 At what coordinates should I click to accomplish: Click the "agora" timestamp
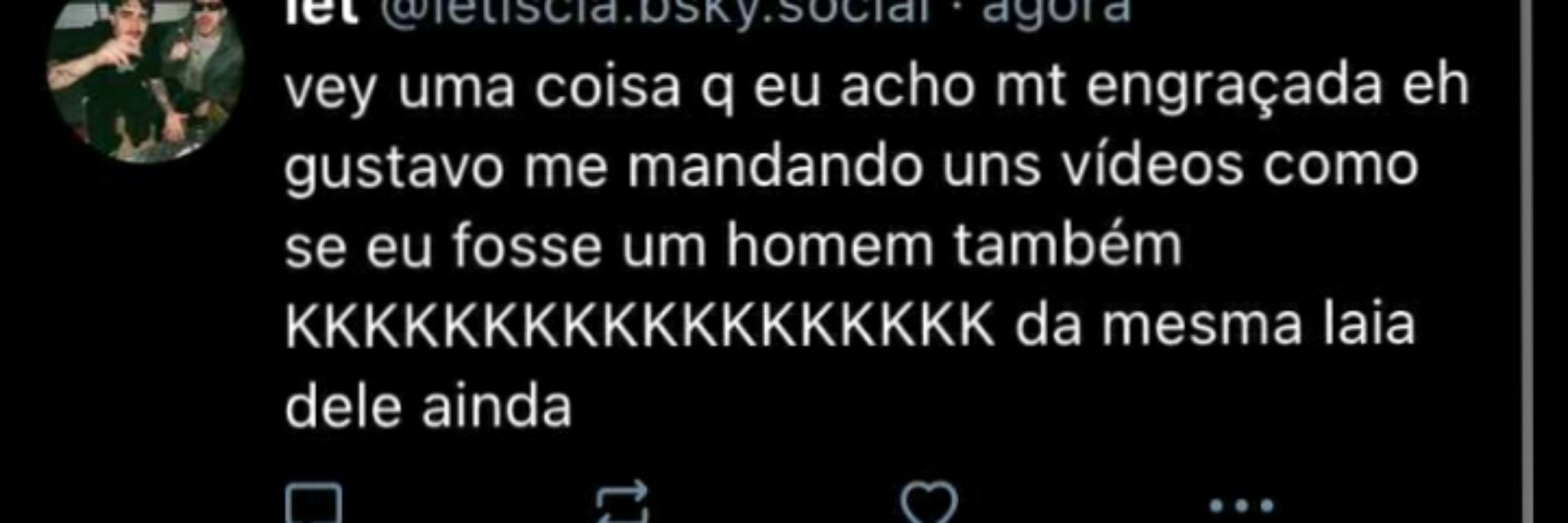(x=1056, y=11)
